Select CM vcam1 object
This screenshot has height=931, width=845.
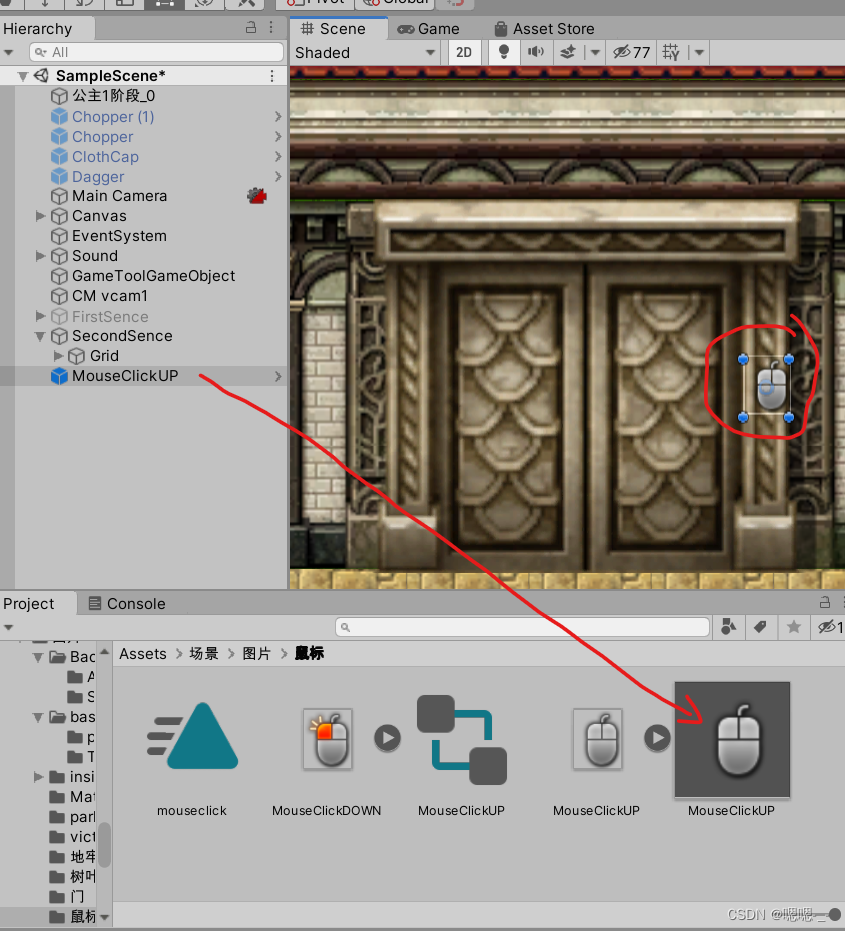click(109, 296)
